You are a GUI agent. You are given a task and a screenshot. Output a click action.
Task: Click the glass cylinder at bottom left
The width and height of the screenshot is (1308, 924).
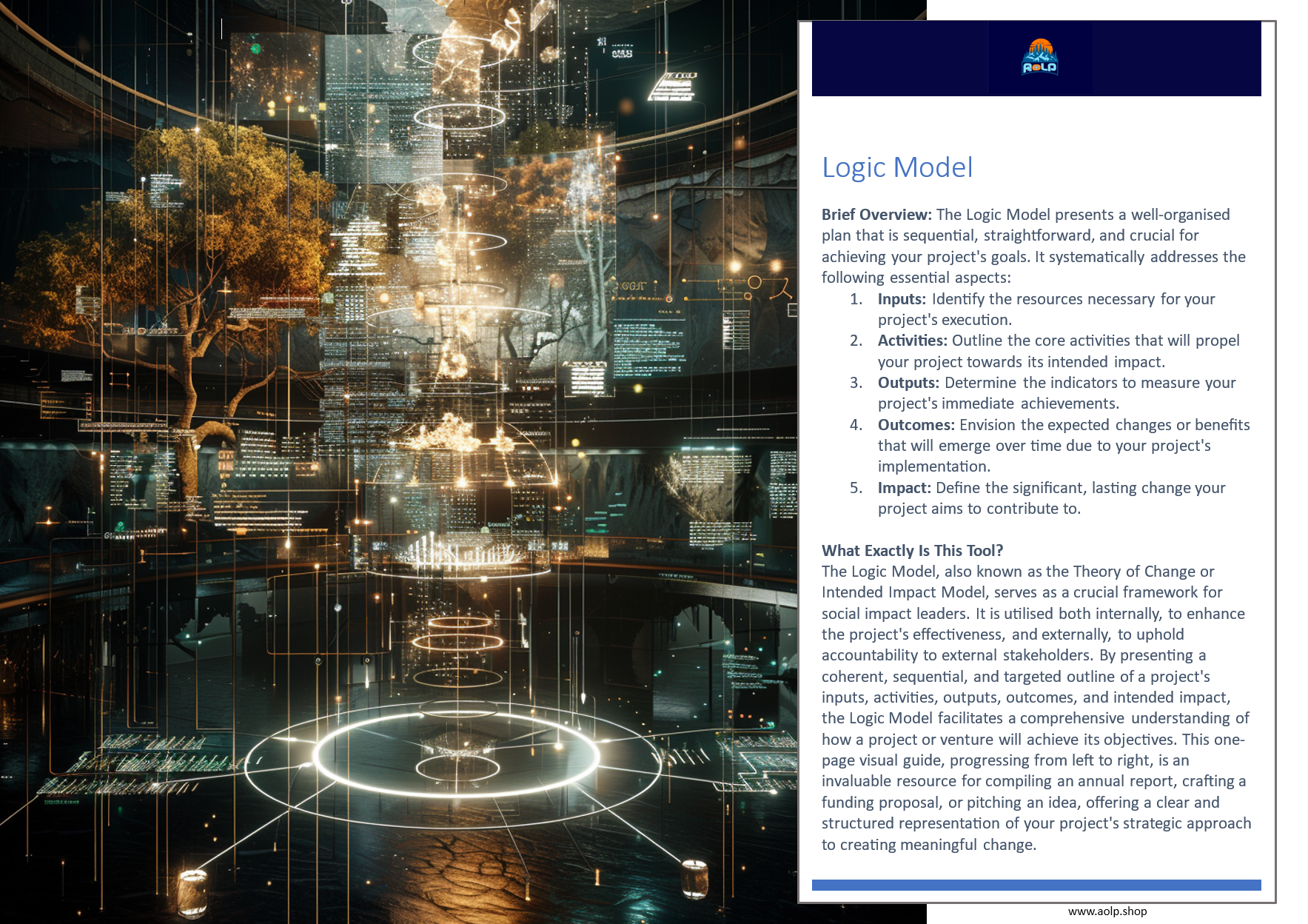(x=192, y=891)
